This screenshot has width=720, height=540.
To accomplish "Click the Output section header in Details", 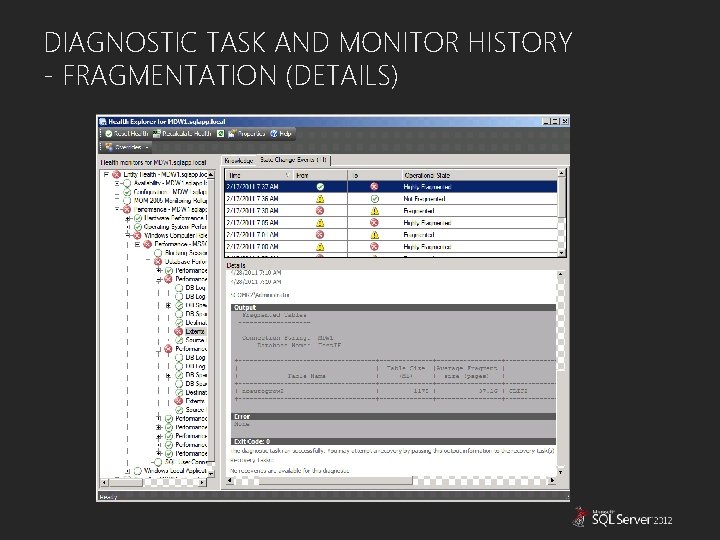I will coord(393,308).
